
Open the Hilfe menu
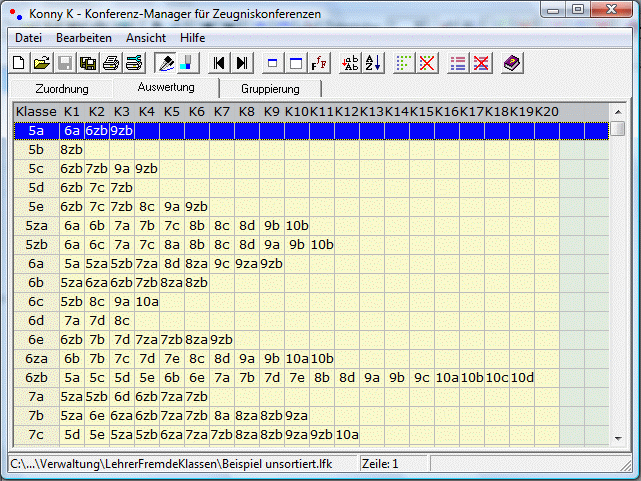(192, 37)
